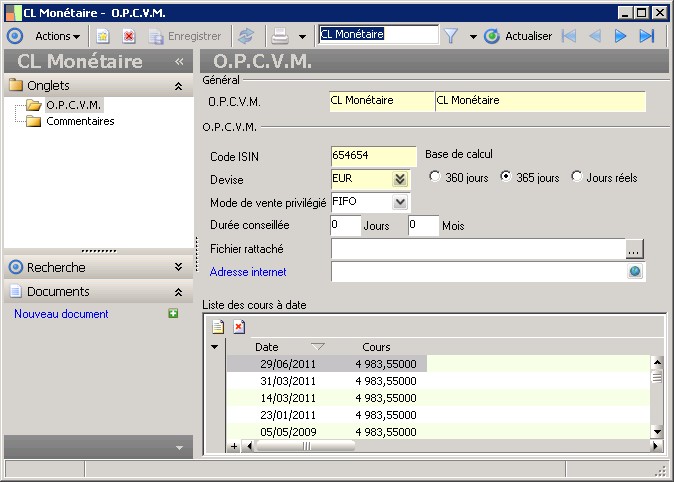Select Commentaires in the Onglets tree

(80, 121)
